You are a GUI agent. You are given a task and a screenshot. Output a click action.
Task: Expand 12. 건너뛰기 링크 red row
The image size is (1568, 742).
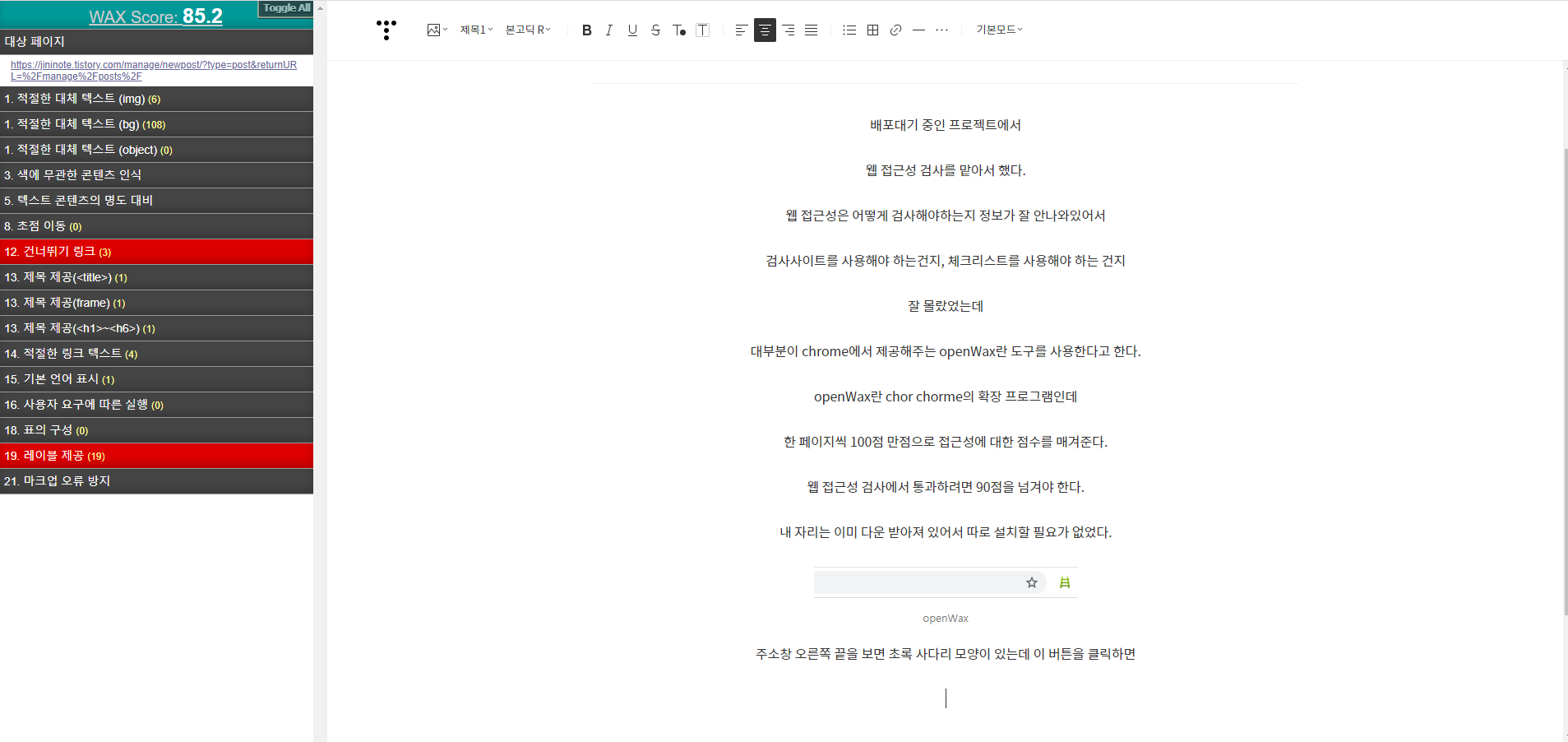pos(156,252)
